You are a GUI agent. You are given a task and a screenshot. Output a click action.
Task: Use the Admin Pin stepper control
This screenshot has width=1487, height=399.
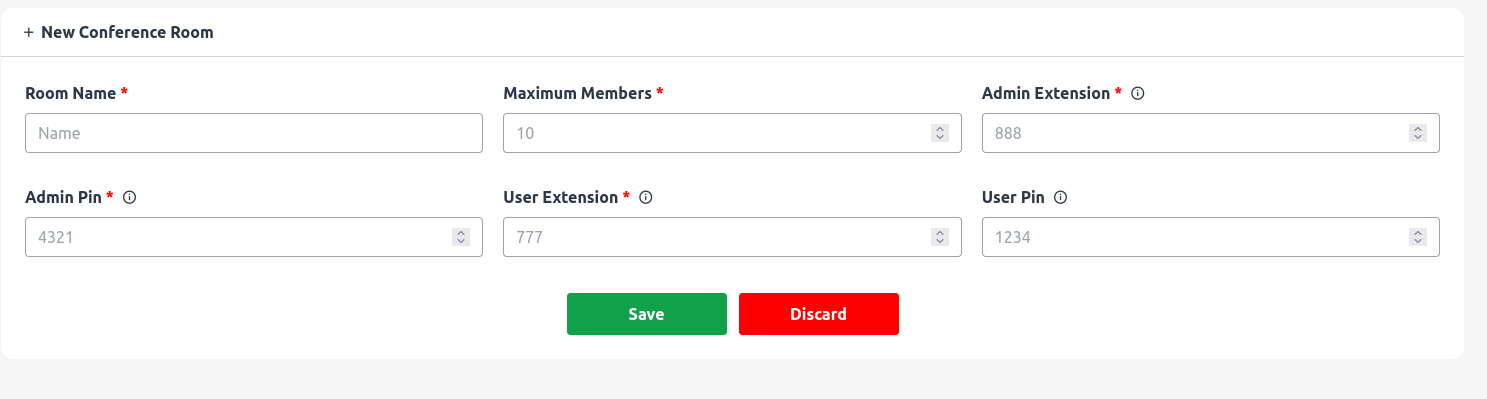coord(461,237)
